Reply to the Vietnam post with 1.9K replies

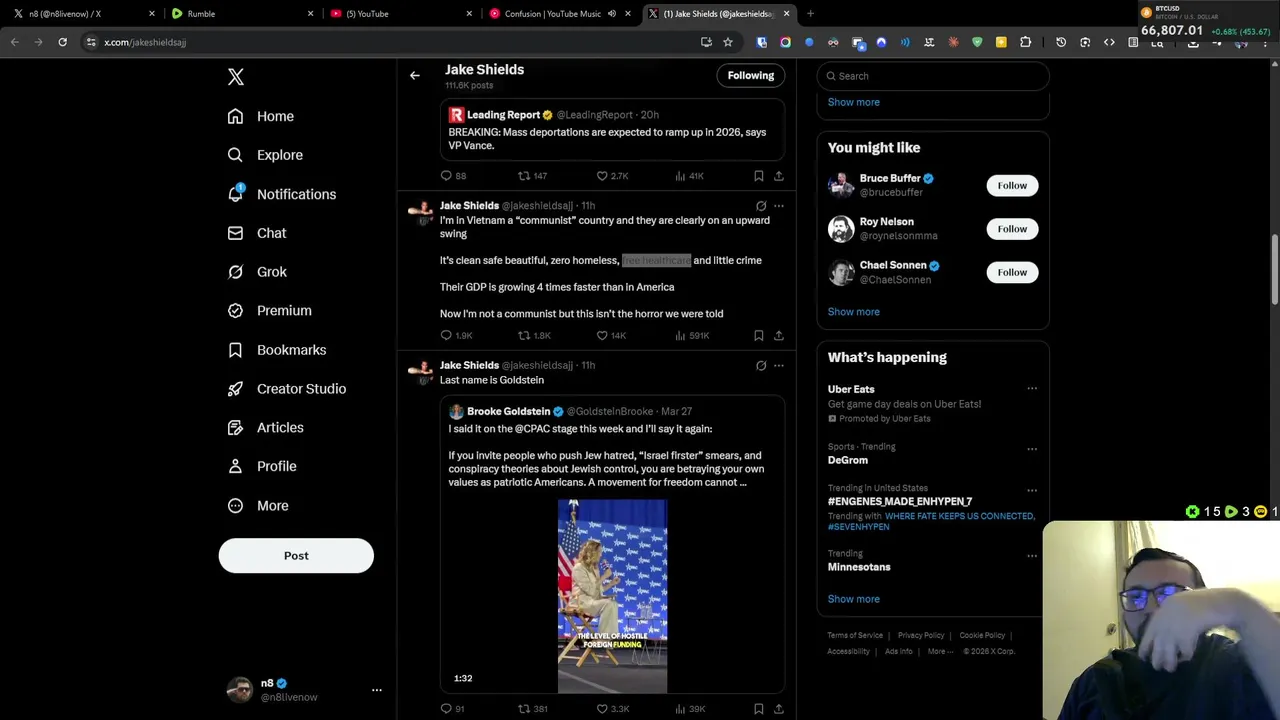click(x=446, y=336)
